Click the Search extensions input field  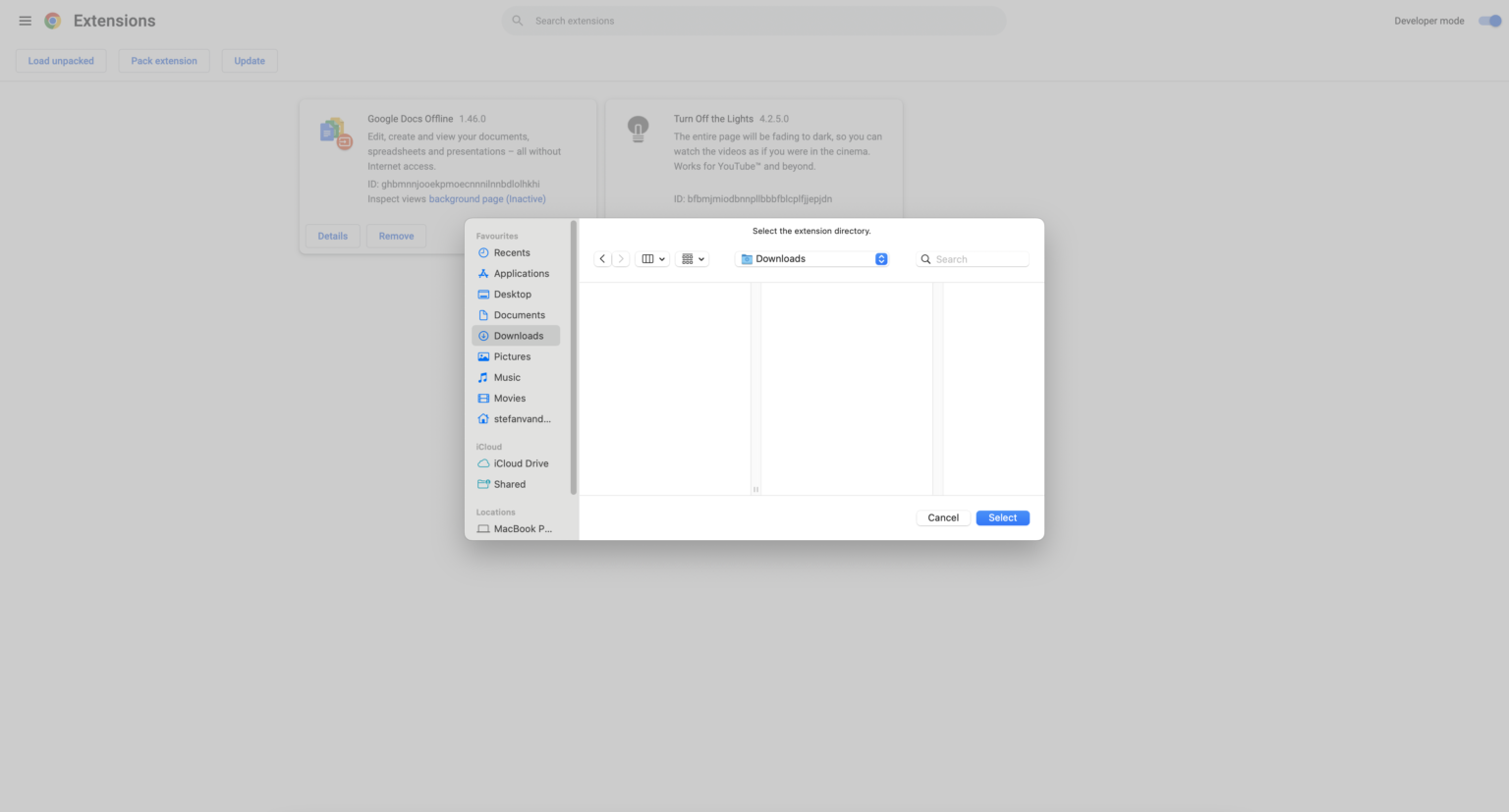[754, 20]
